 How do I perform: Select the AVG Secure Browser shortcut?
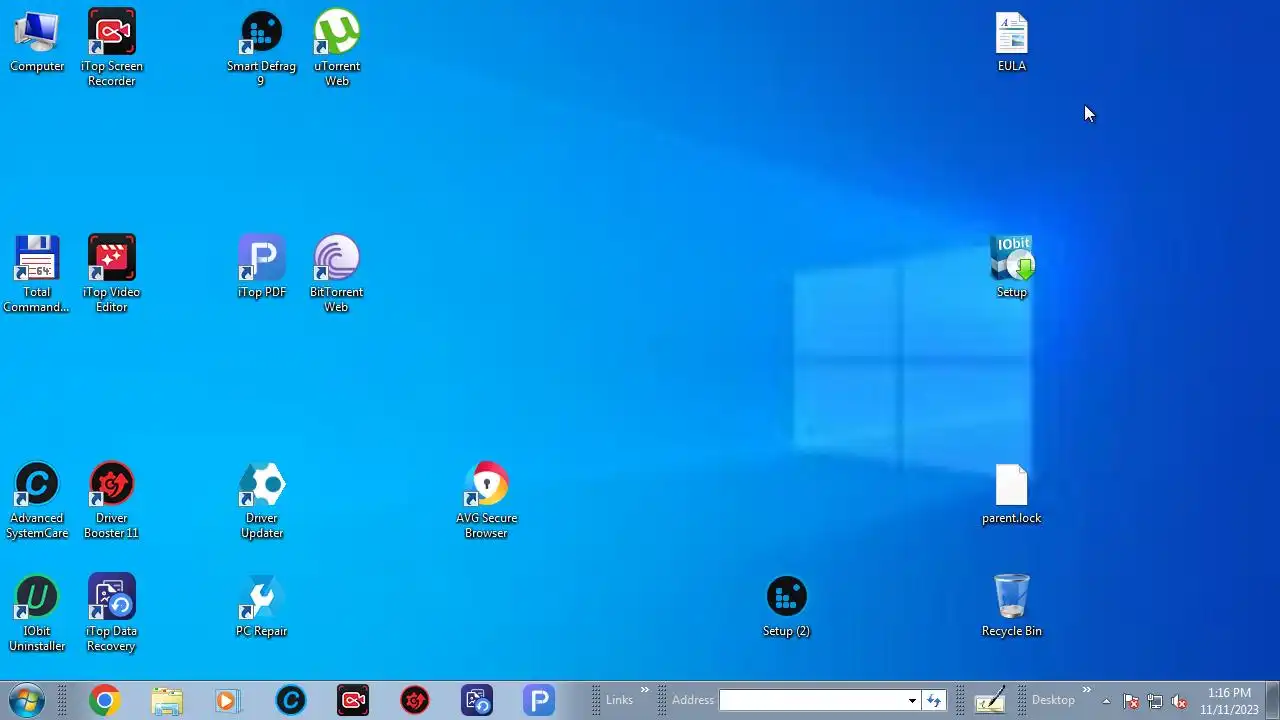(x=486, y=500)
